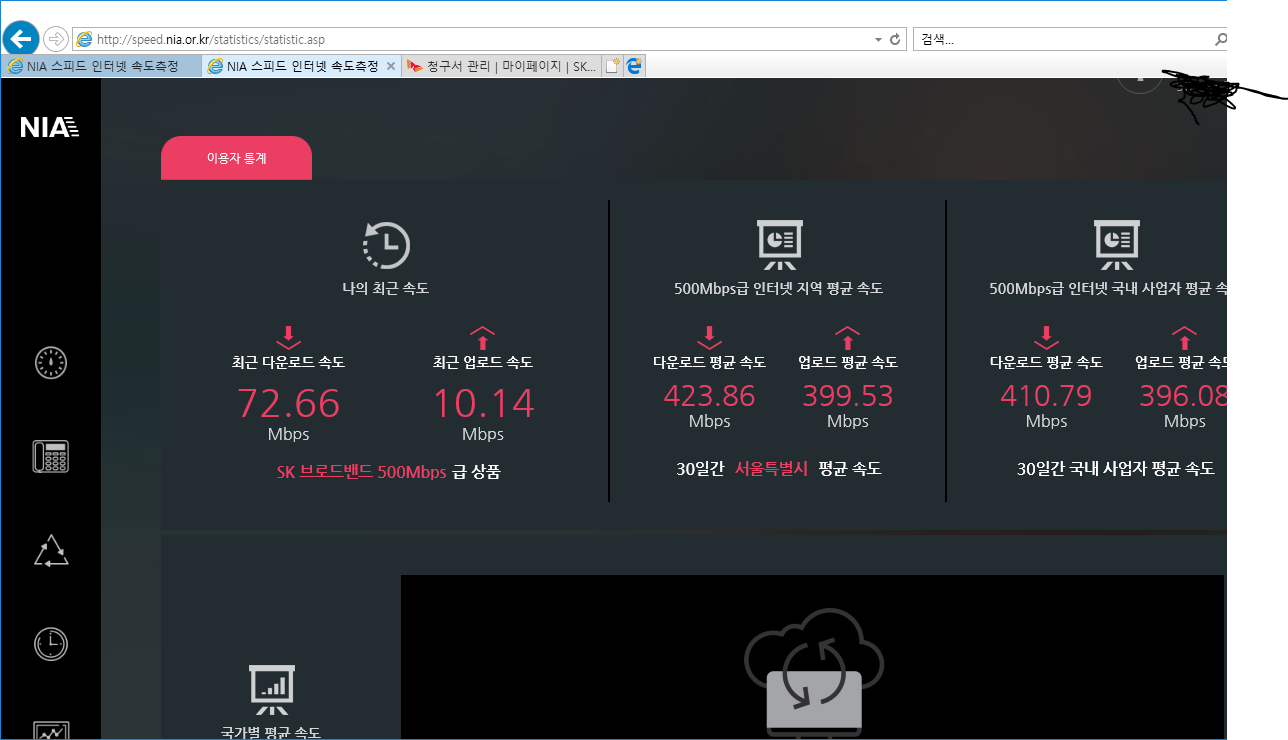Screen dimensions: 1288x740
Task: Click the browser forward arrow button
Action: 56,39
